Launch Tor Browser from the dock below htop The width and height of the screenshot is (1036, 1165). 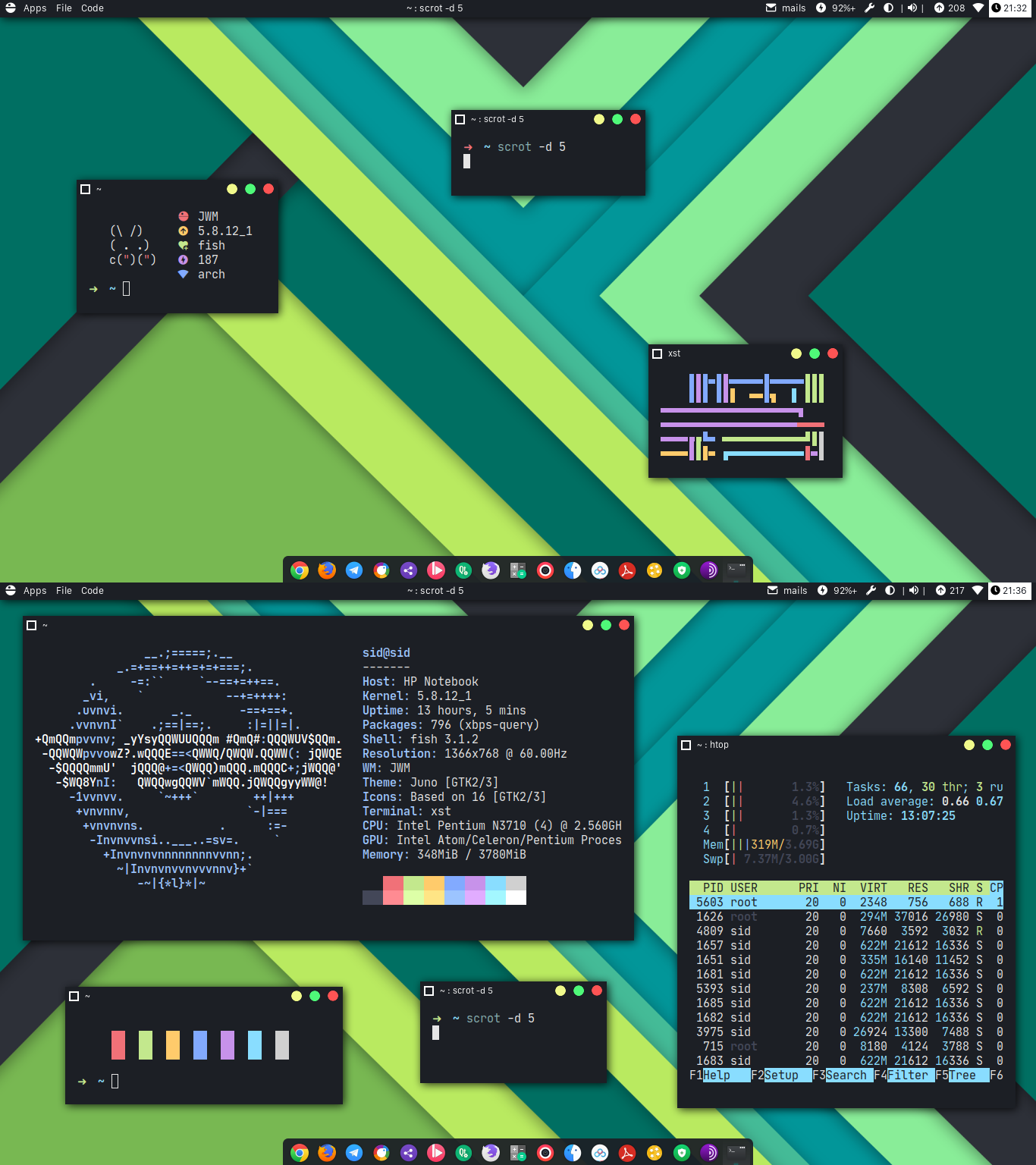pos(709,1153)
